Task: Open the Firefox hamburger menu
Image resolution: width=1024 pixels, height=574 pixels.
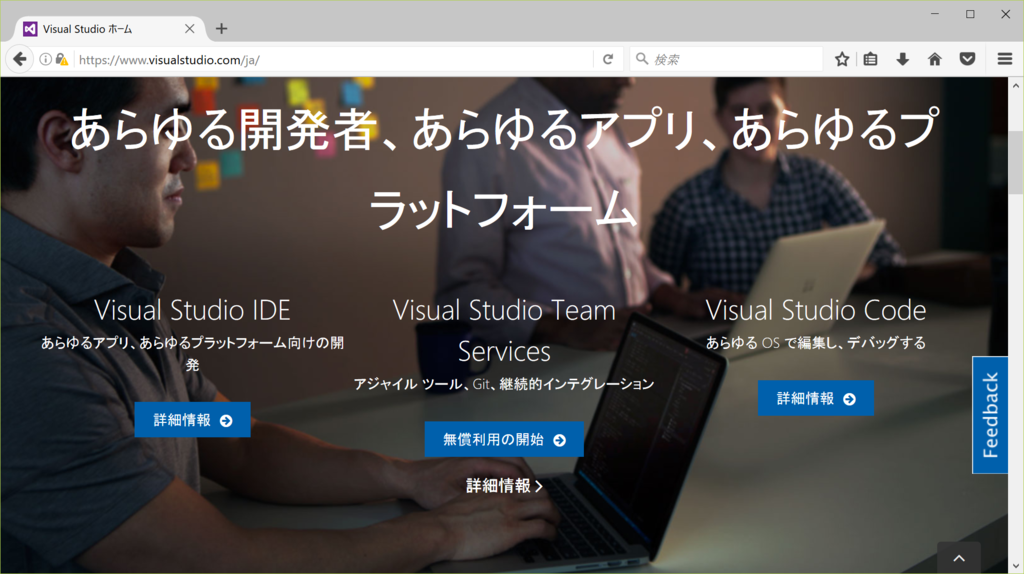Action: tap(1005, 59)
